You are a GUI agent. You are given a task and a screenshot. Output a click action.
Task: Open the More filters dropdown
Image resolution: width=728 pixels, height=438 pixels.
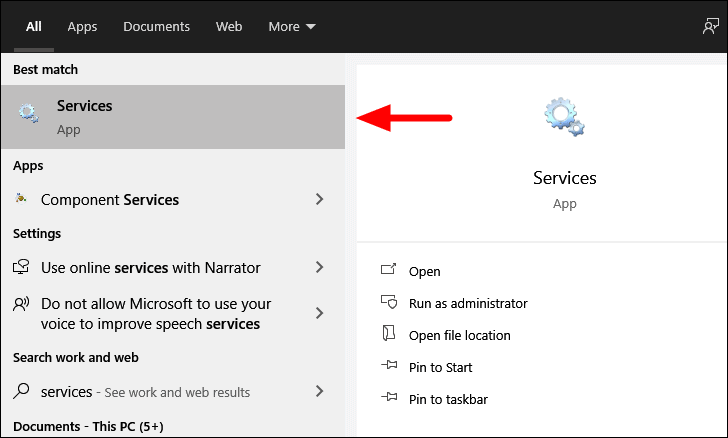tap(292, 26)
